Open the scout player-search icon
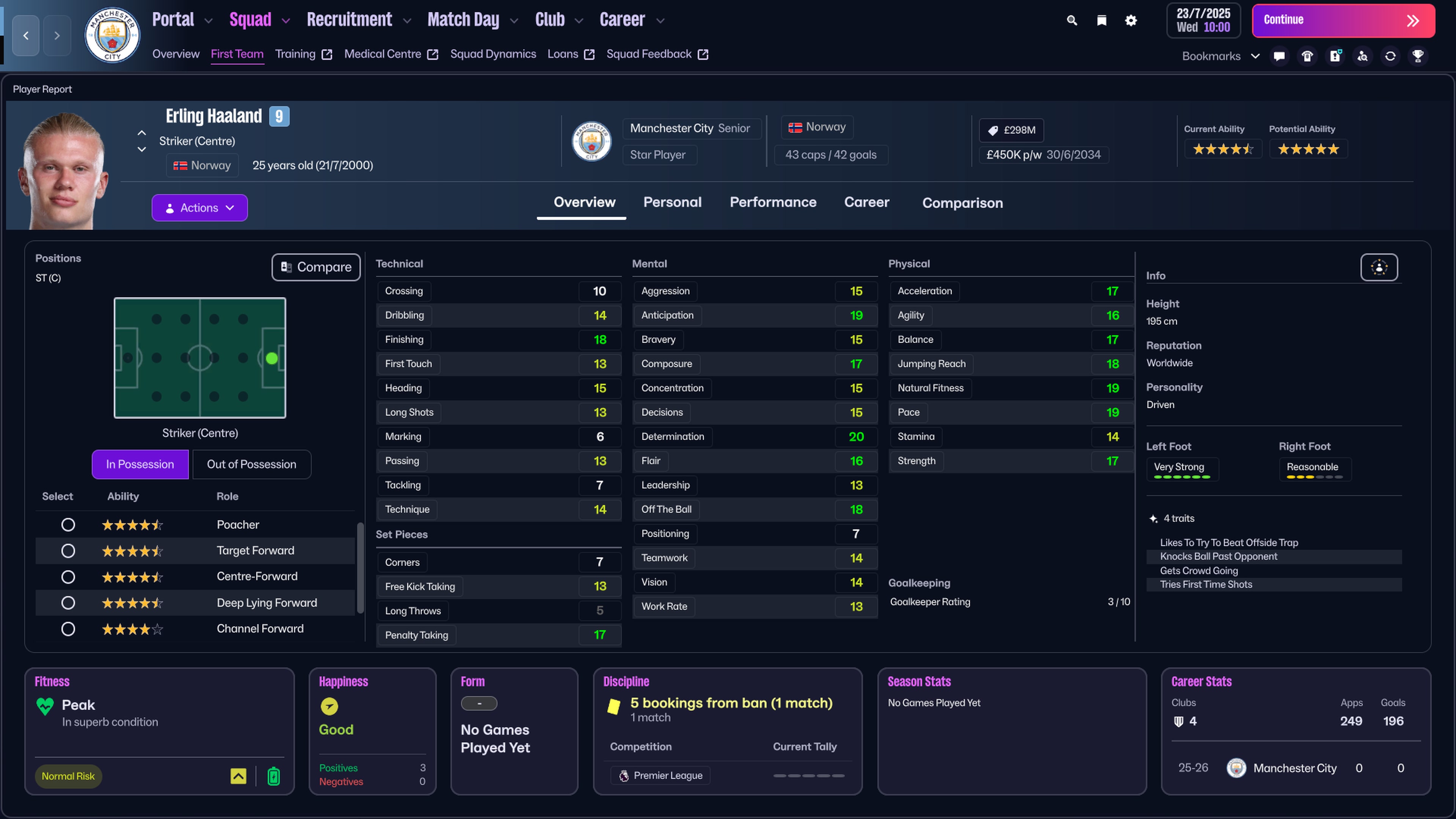This screenshot has width=1456, height=819. [x=1363, y=56]
